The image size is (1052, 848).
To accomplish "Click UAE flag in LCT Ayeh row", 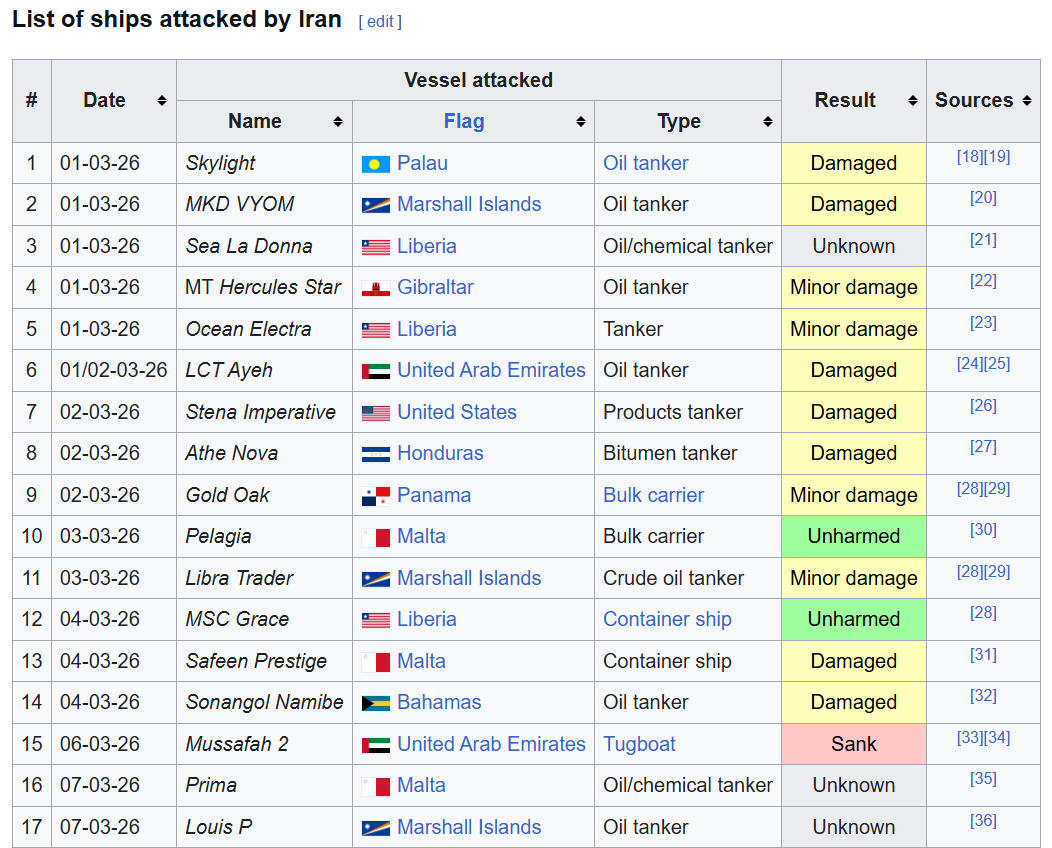I will pos(376,371).
